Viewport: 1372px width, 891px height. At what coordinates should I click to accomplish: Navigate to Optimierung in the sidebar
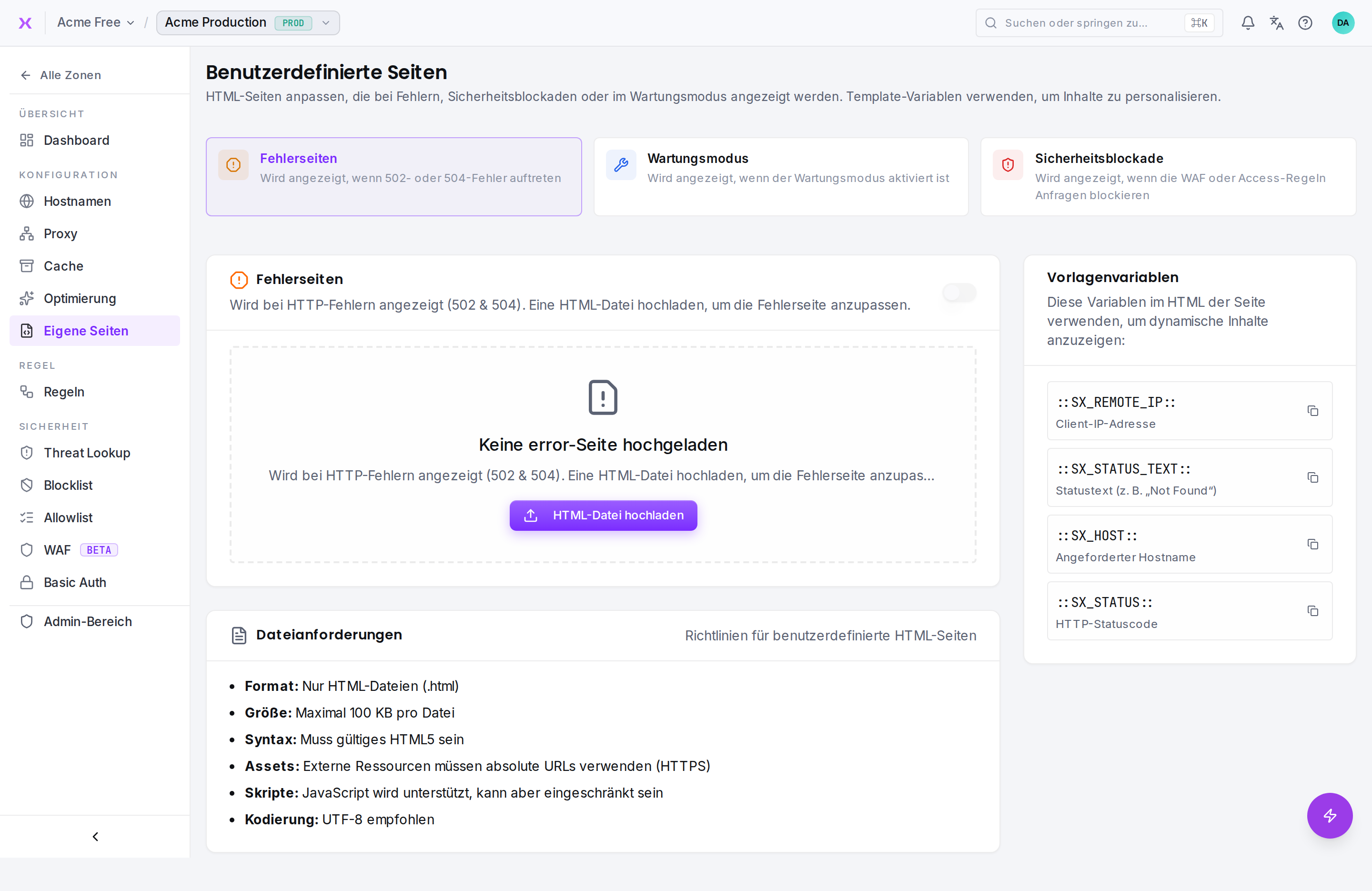[94, 298]
